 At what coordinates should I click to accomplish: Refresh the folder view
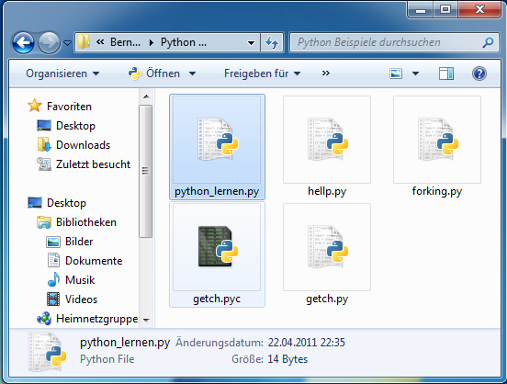[x=272, y=42]
